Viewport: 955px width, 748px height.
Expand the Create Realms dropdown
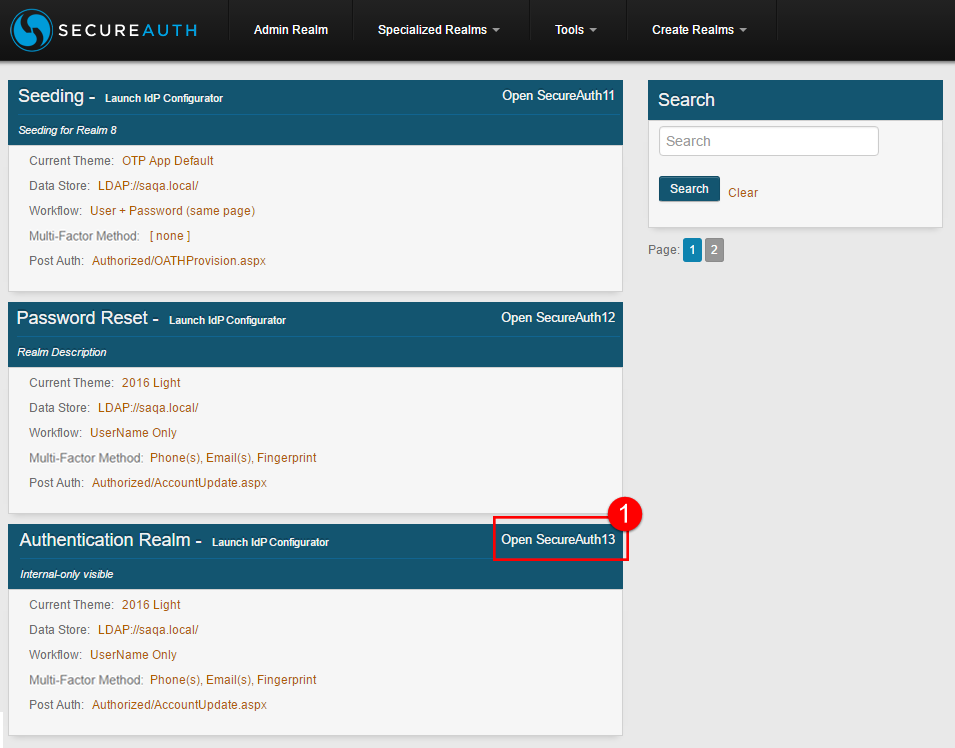[x=699, y=30]
